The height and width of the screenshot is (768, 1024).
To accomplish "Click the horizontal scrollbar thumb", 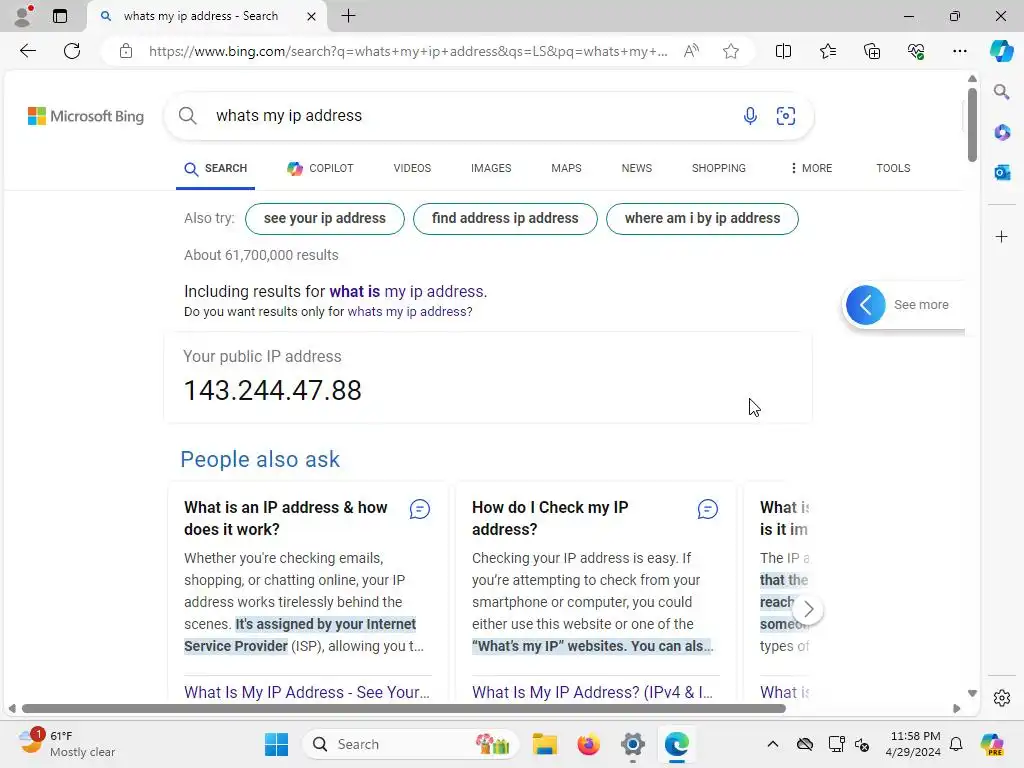I will point(404,709).
